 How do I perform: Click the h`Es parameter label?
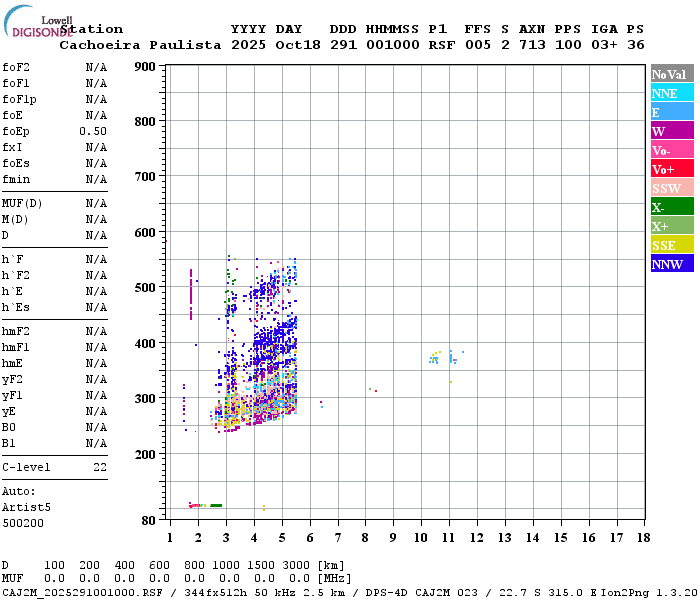click(16, 308)
